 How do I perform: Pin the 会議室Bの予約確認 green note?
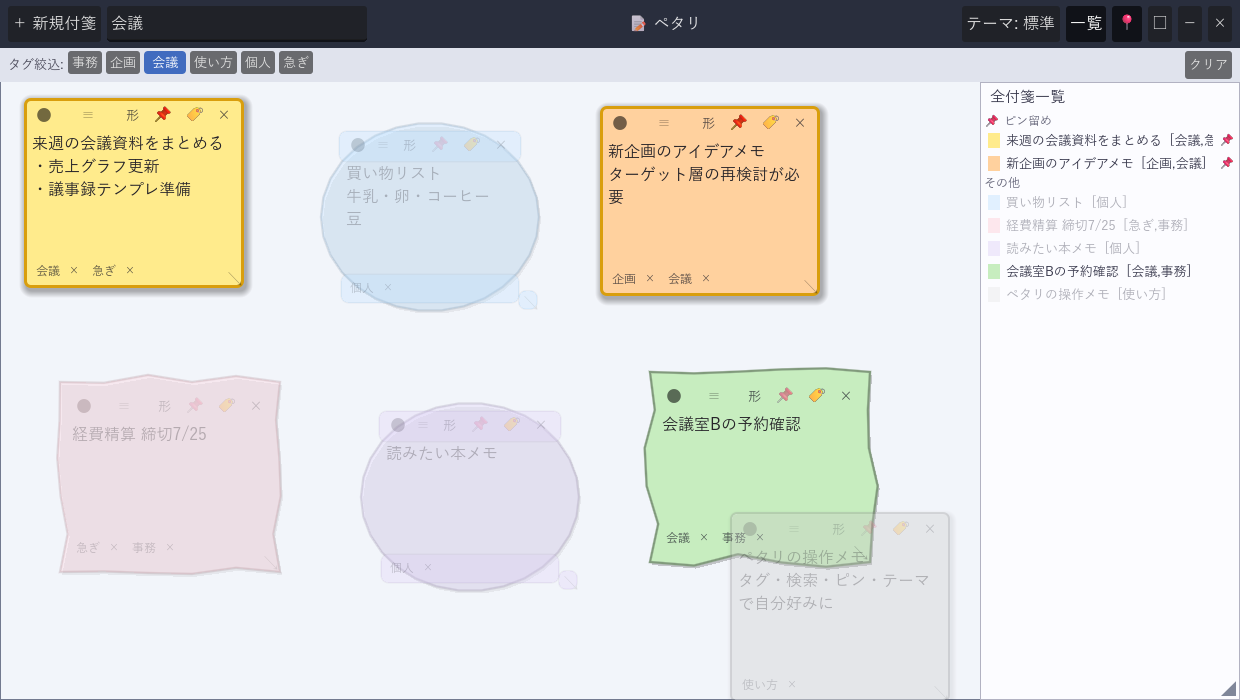click(785, 395)
